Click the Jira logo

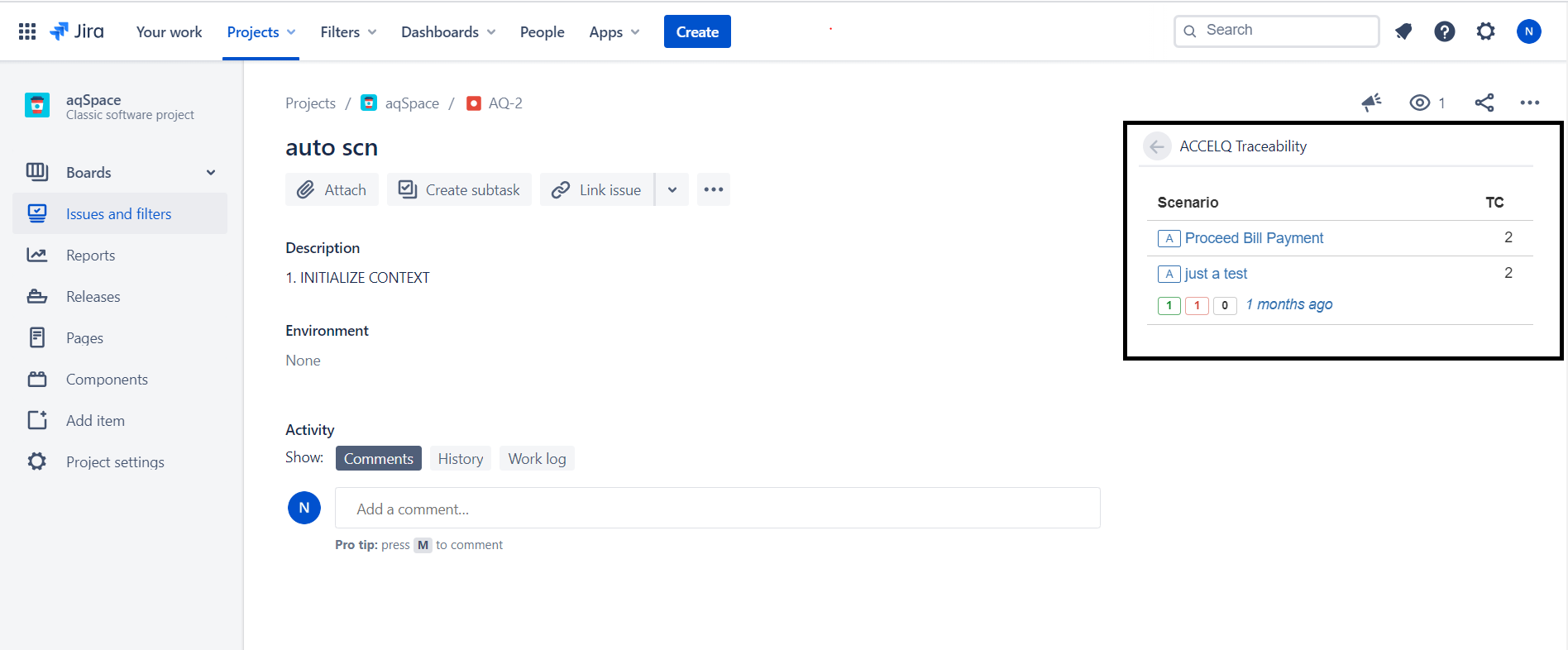[77, 31]
